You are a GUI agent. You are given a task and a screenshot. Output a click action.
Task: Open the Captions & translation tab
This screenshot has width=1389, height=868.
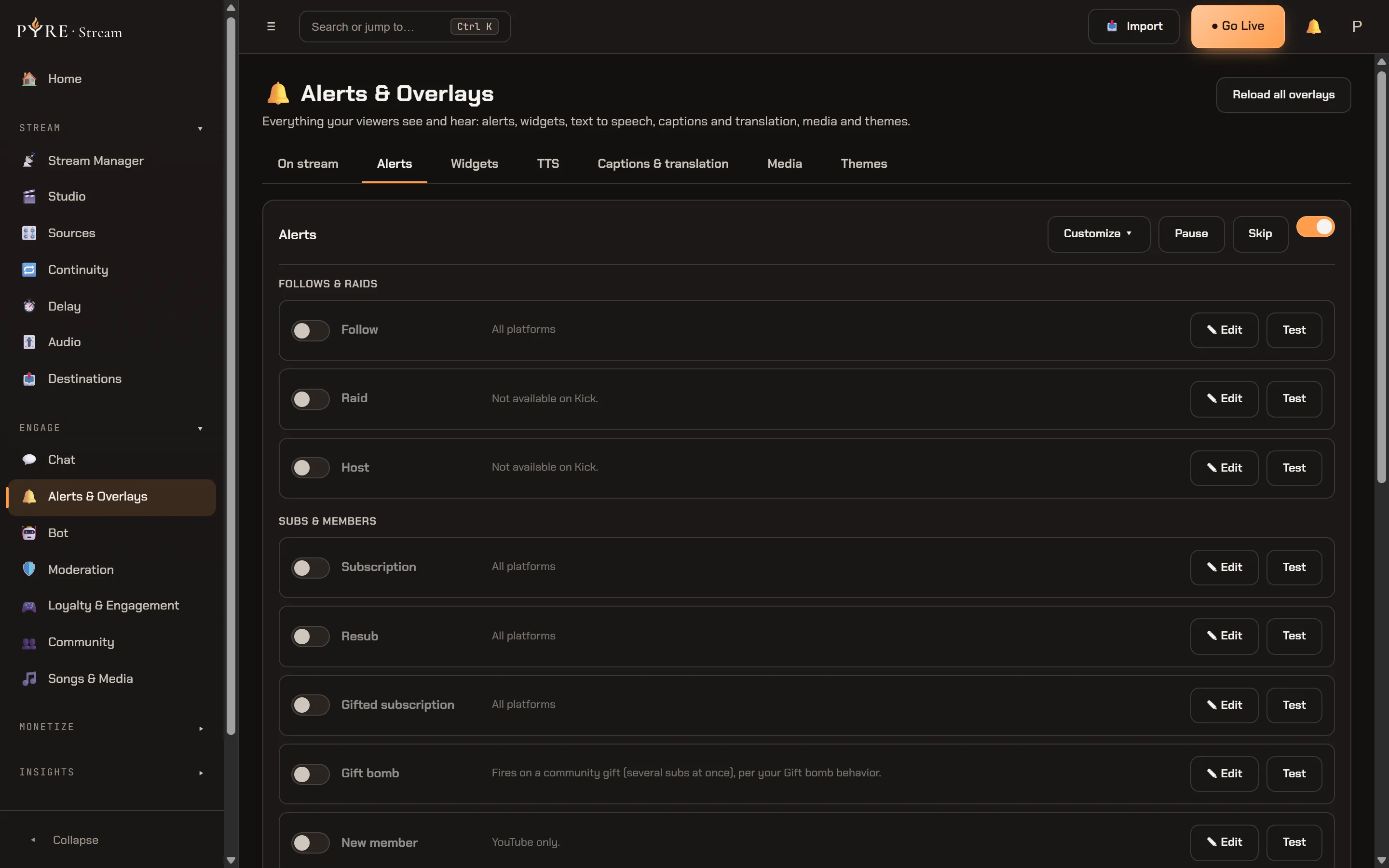coord(663,163)
